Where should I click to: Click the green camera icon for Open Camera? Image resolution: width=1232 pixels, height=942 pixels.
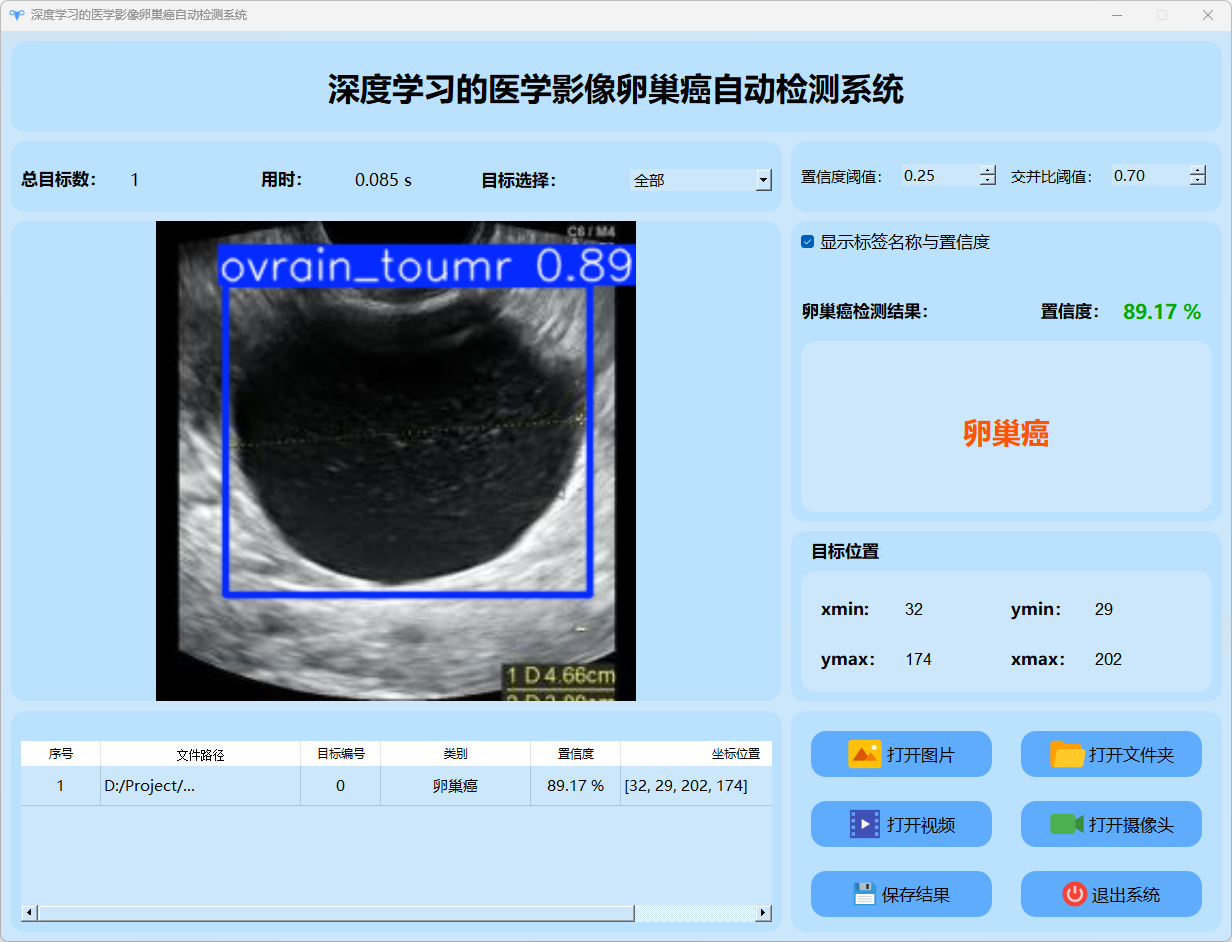click(1067, 824)
